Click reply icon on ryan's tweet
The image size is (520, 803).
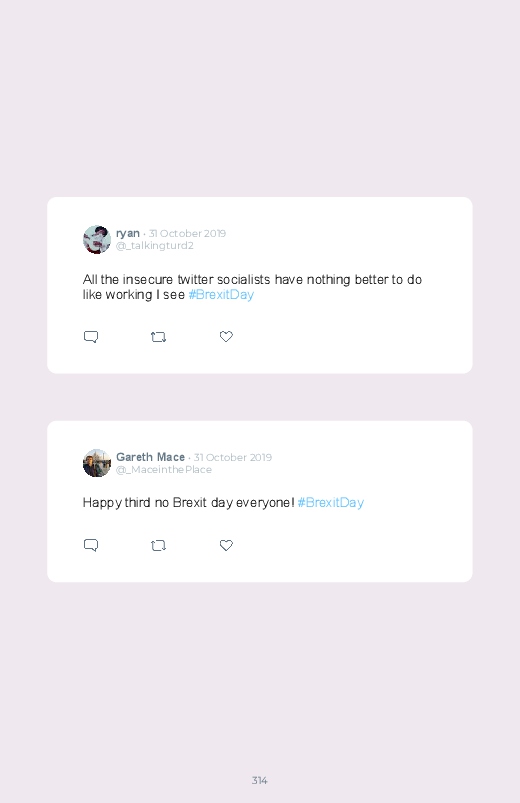point(91,337)
